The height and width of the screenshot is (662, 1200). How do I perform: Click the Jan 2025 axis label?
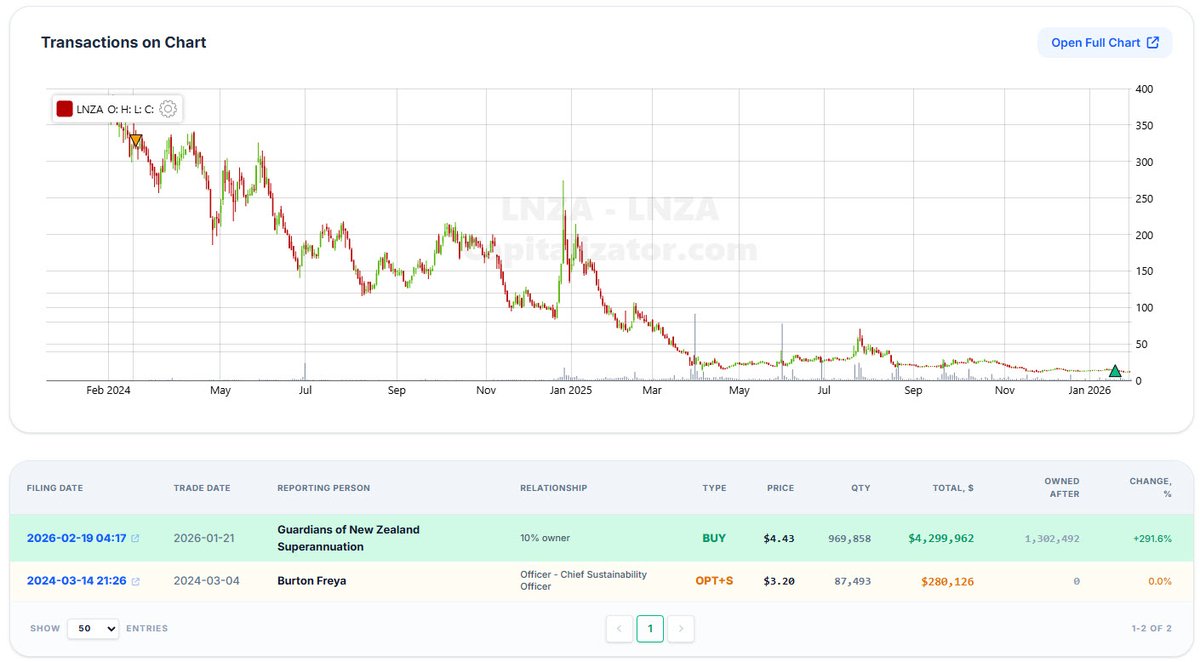[572, 391]
